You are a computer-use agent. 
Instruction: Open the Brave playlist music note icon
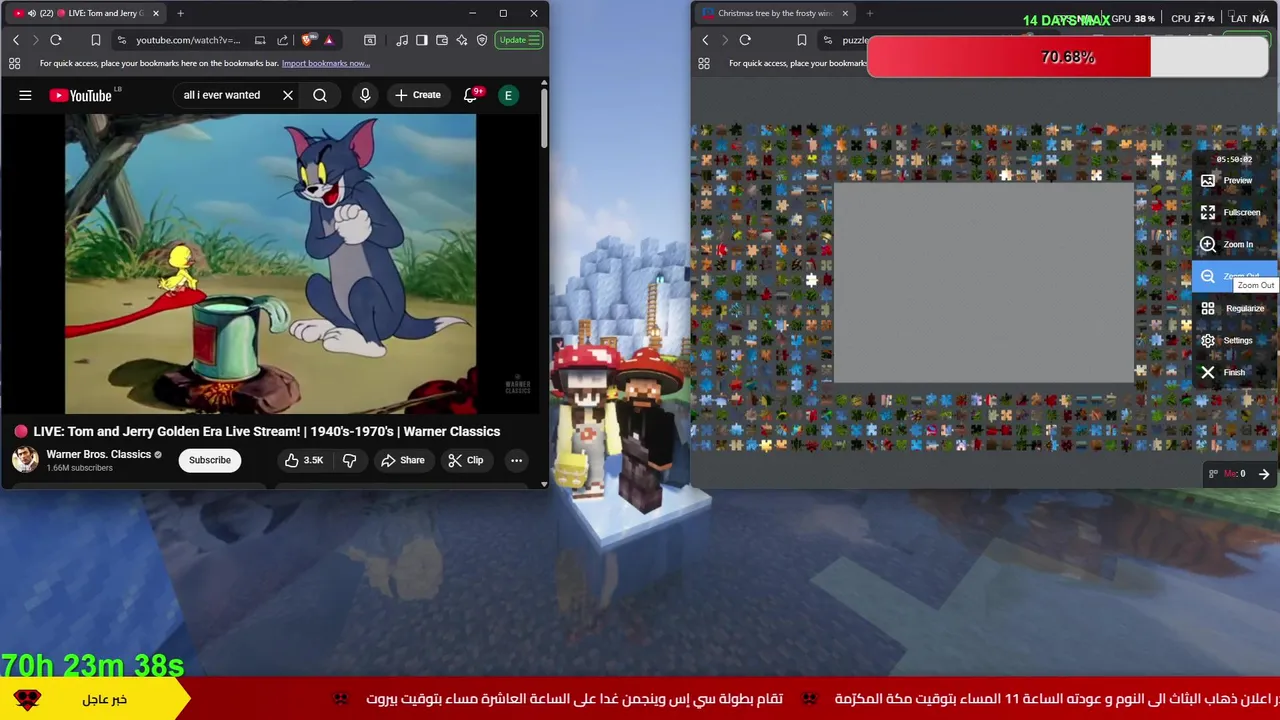point(402,40)
